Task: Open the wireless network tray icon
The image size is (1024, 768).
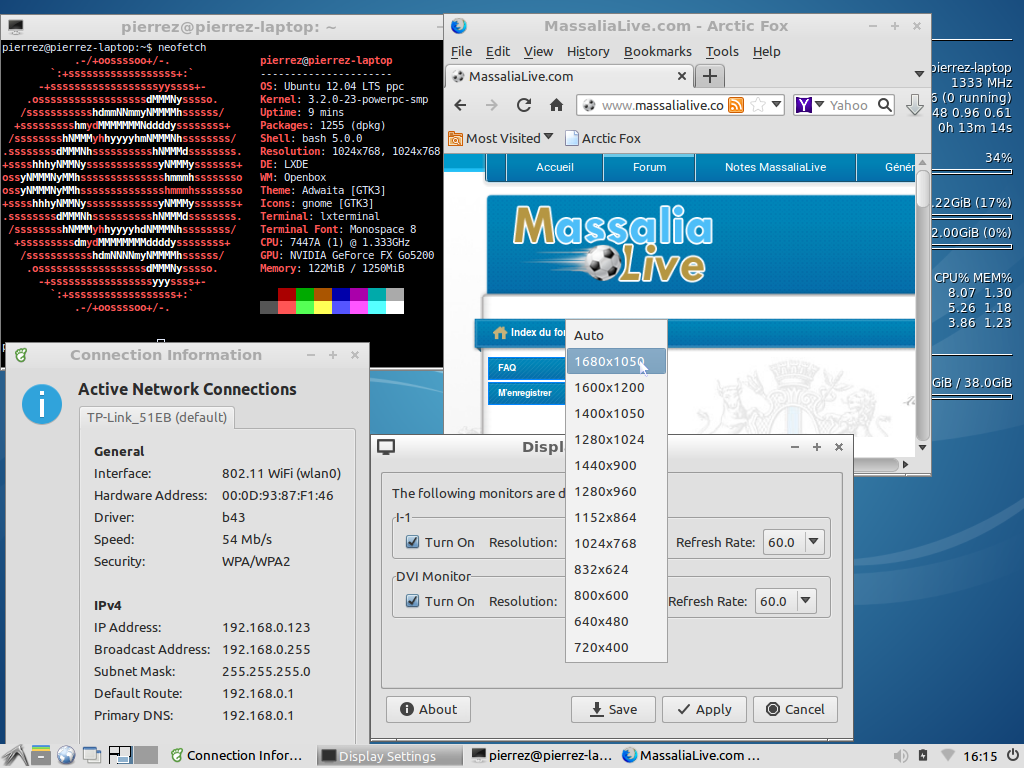Action: 948,756
